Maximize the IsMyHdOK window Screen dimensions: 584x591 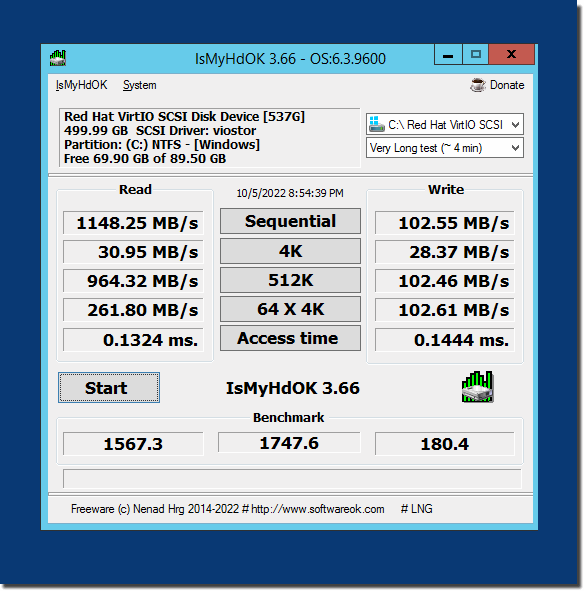pos(476,55)
